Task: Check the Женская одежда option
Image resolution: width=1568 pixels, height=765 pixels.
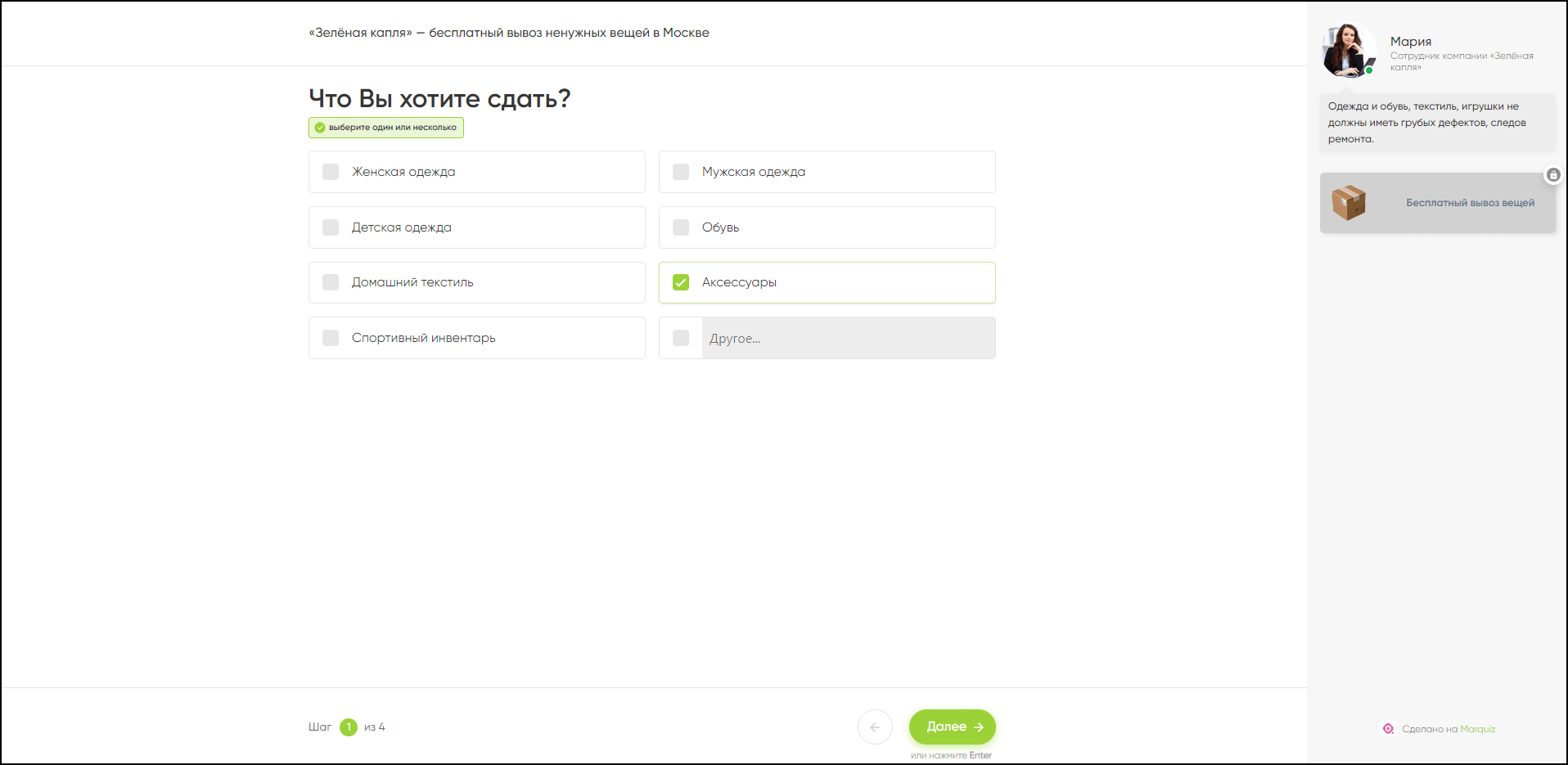Action: click(x=331, y=172)
